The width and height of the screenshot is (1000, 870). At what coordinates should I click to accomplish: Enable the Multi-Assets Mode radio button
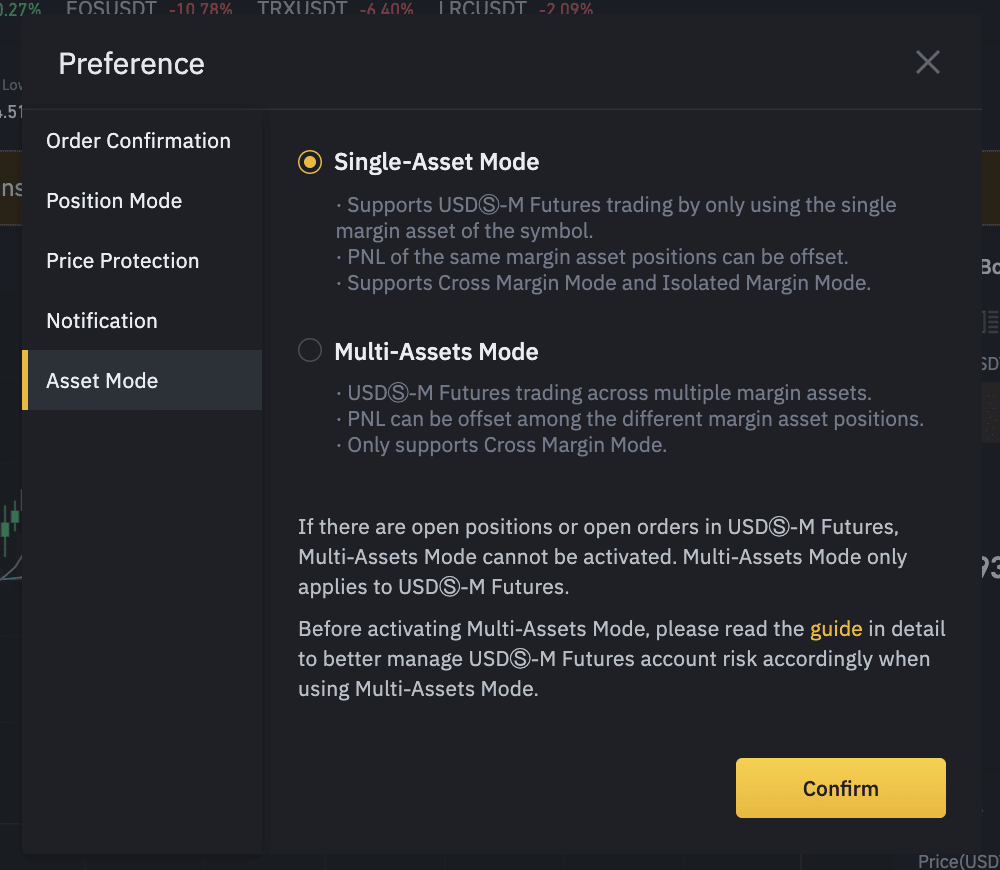(x=310, y=350)
